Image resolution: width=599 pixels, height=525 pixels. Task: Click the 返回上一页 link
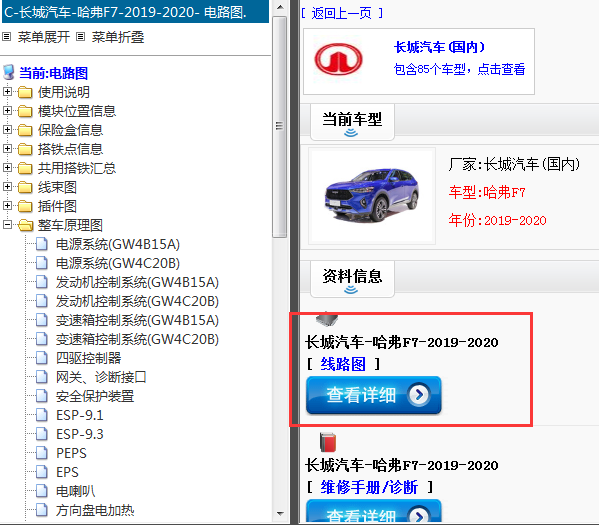341,13
